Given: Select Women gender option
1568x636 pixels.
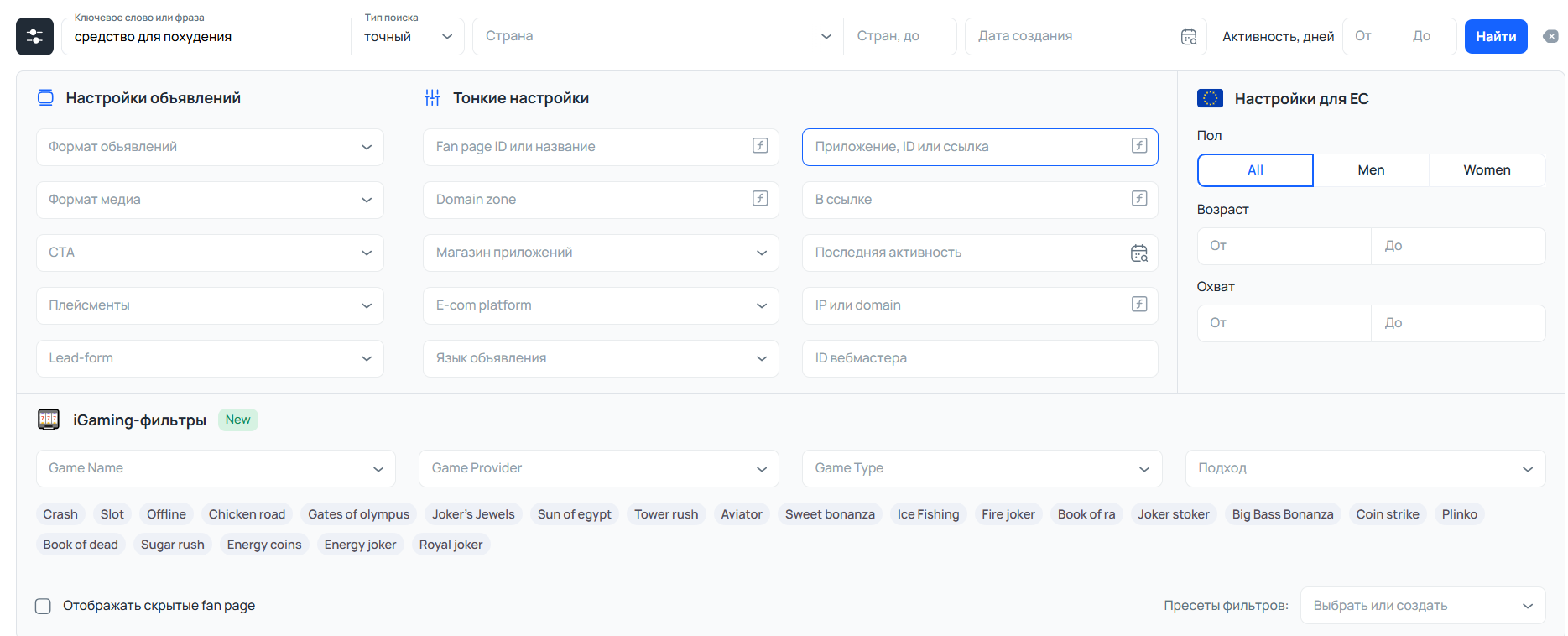Looking at the screenshot, I should (1487, 170).
